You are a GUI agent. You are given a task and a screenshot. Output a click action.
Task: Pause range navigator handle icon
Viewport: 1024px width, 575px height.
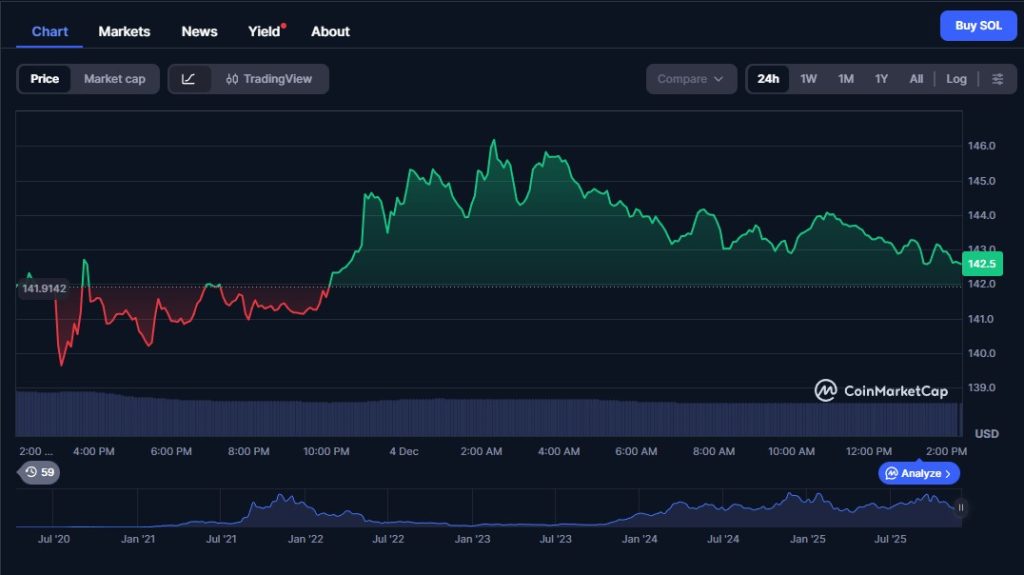click(961, 508)
